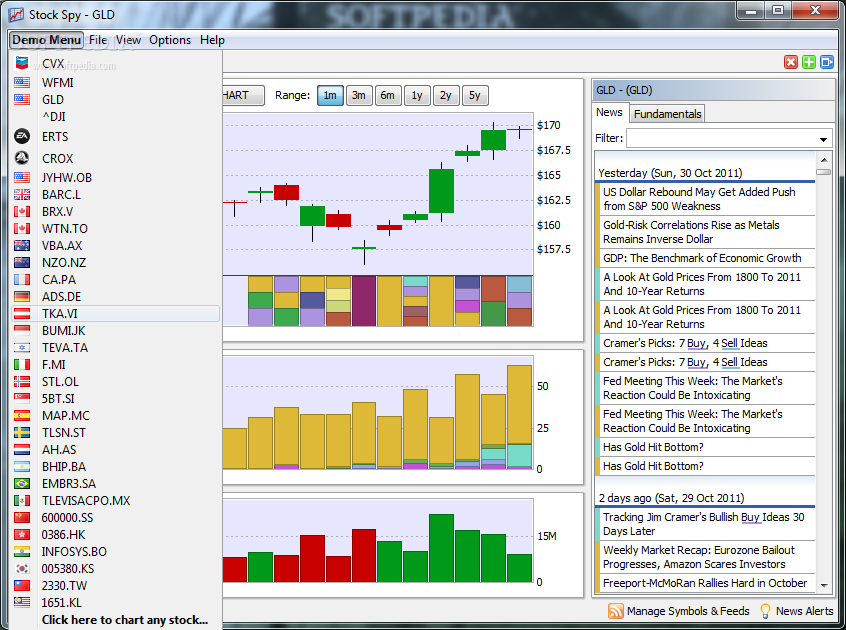The image size is (846, 630).
Task: Click the Swedish flag icon for TLSN.ST
Action: 22,433
